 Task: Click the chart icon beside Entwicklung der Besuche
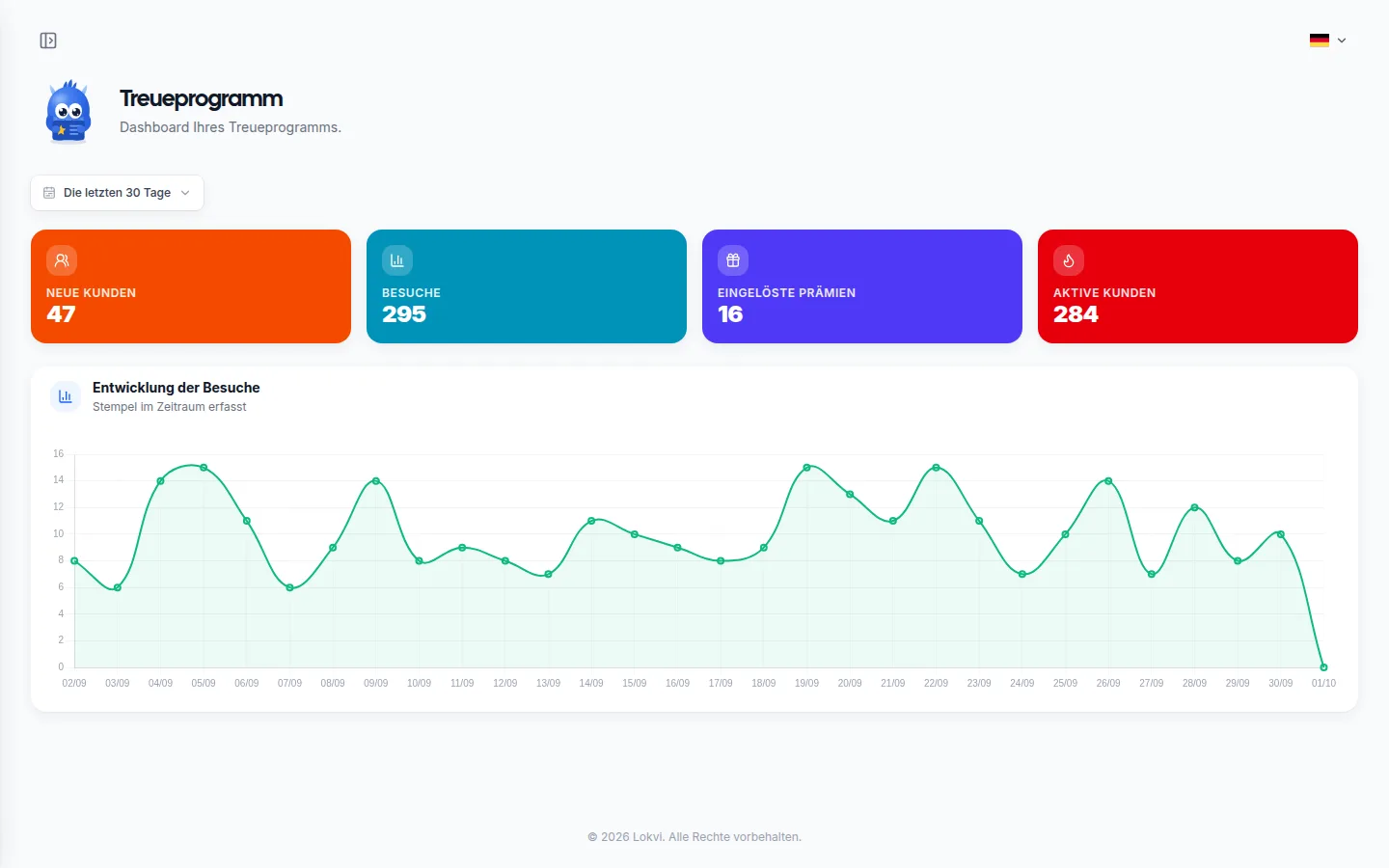66,396
